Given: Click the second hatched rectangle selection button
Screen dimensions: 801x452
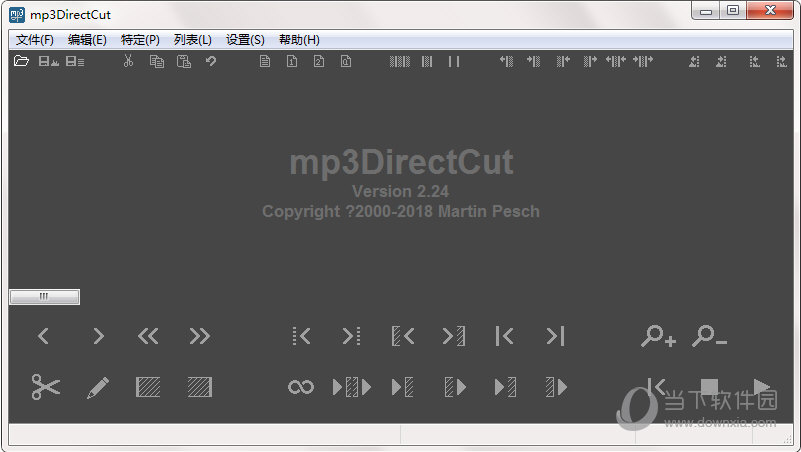Looking at the screenshot, I should (x=199, y=387).
